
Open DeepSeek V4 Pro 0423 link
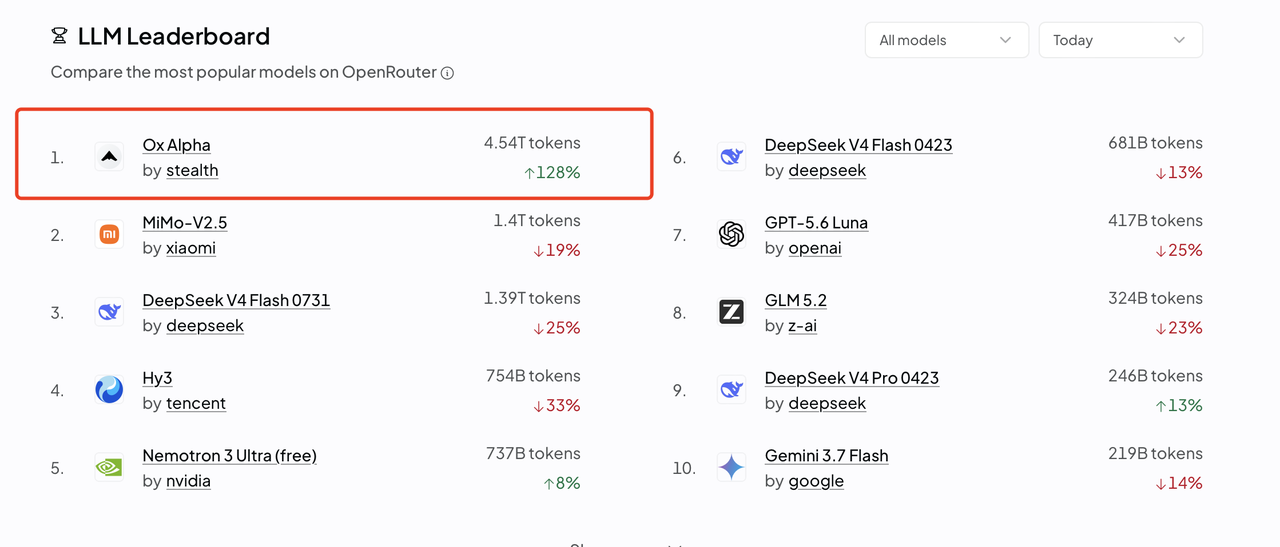click(x=852, y=378)
